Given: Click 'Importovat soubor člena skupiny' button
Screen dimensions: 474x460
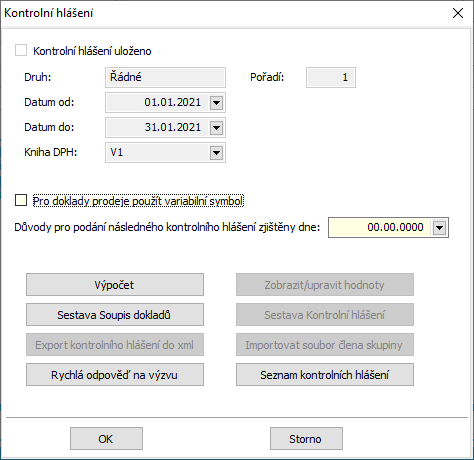Looking at the screenshot, I should [325, 345].
